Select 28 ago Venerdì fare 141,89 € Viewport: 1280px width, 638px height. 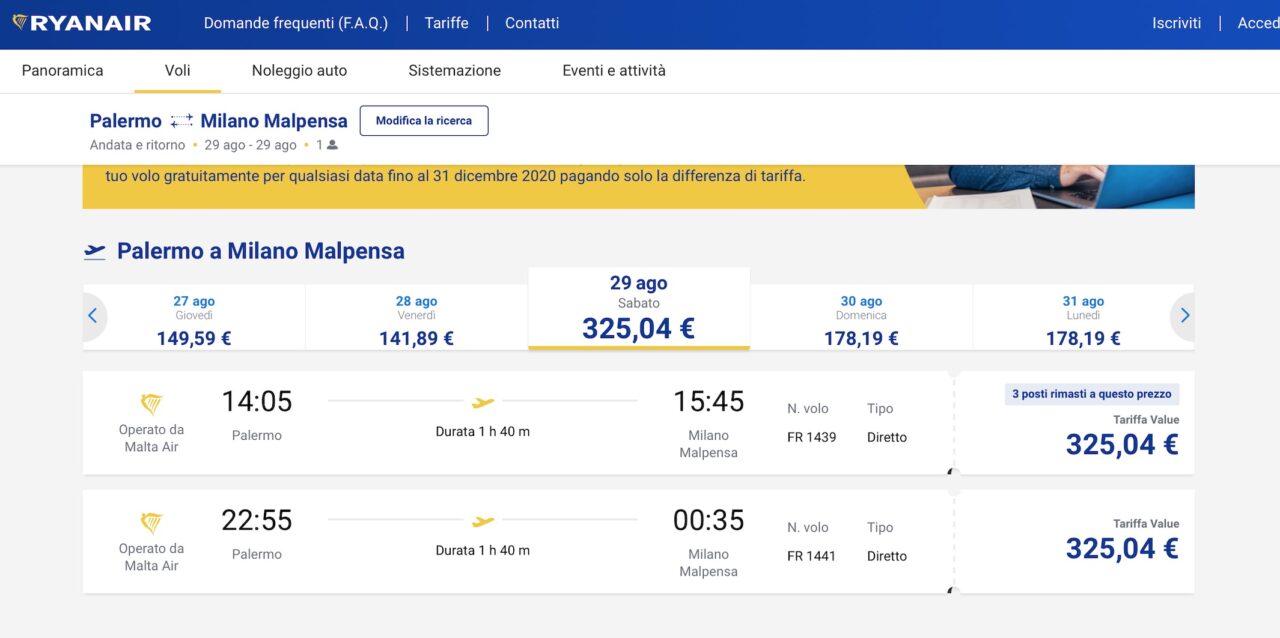coord(416,318)
